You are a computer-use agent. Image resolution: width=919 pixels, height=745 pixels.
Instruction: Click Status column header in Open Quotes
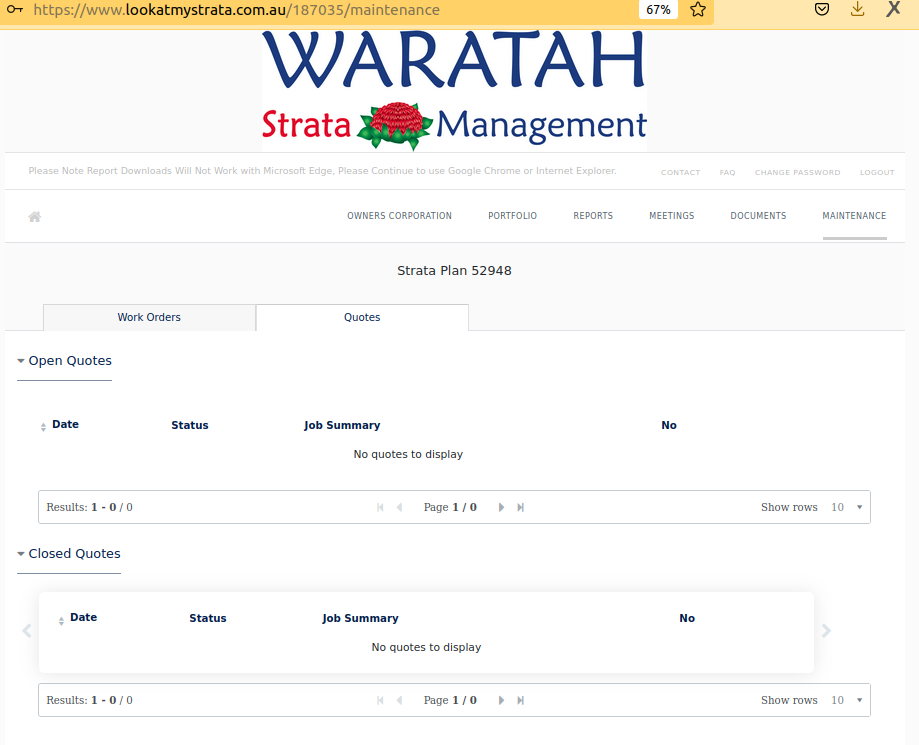point(190,425)
